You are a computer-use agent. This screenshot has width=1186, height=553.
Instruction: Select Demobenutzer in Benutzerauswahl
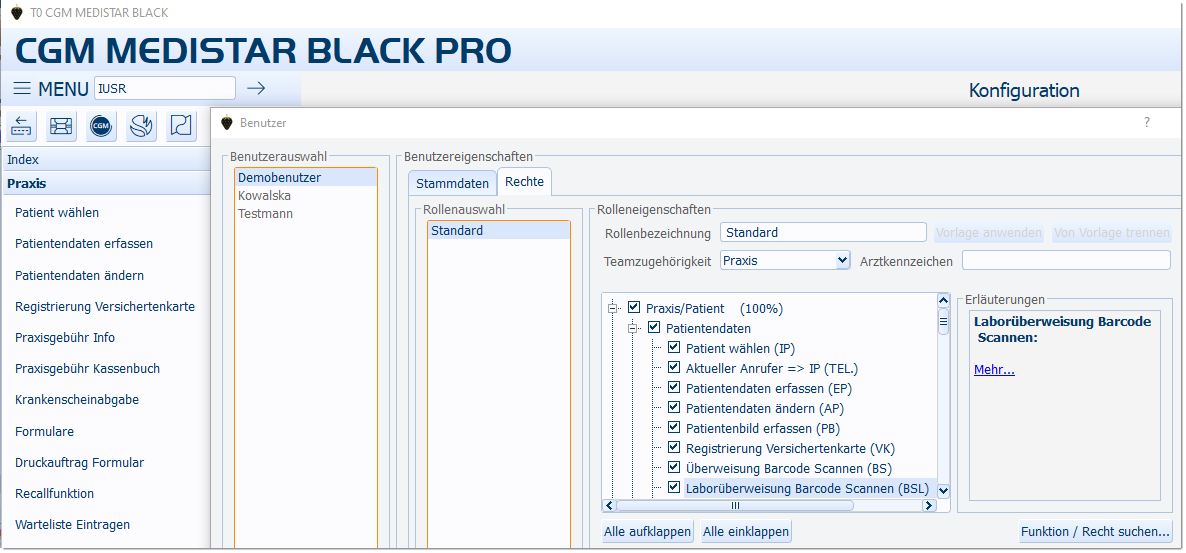click(x=306, y=178)
